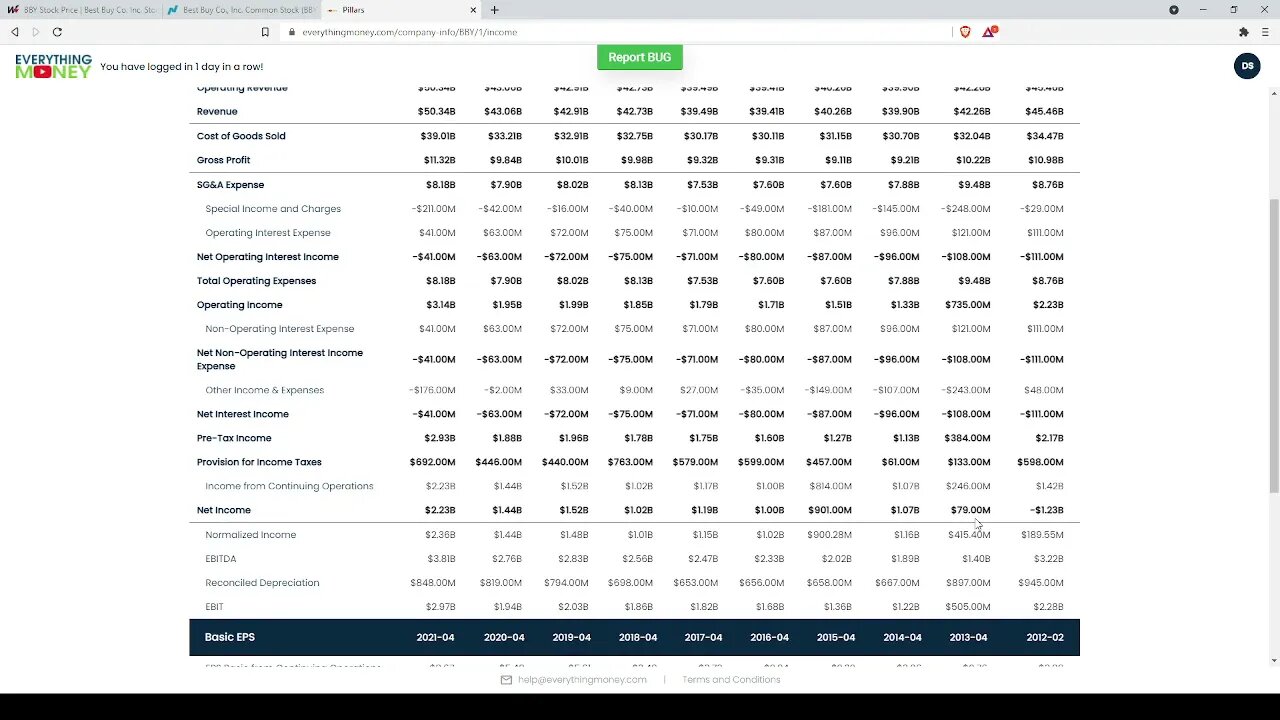Click the email envelope icon in footer
Image resolution: width=1280 pixels, height=720 pixels.
[x=506, y=680]
